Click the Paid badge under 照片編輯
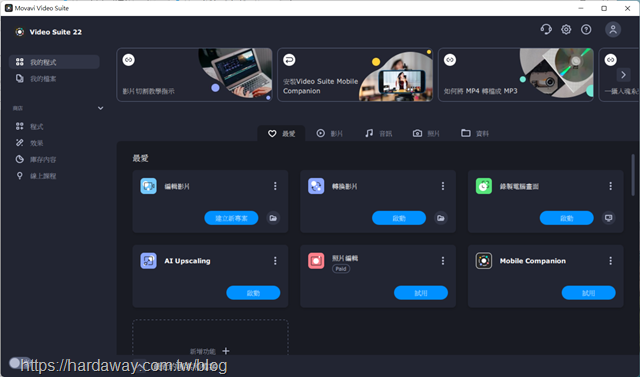Image resolution: width=640 pixels, height=377 pixels. 341,269
